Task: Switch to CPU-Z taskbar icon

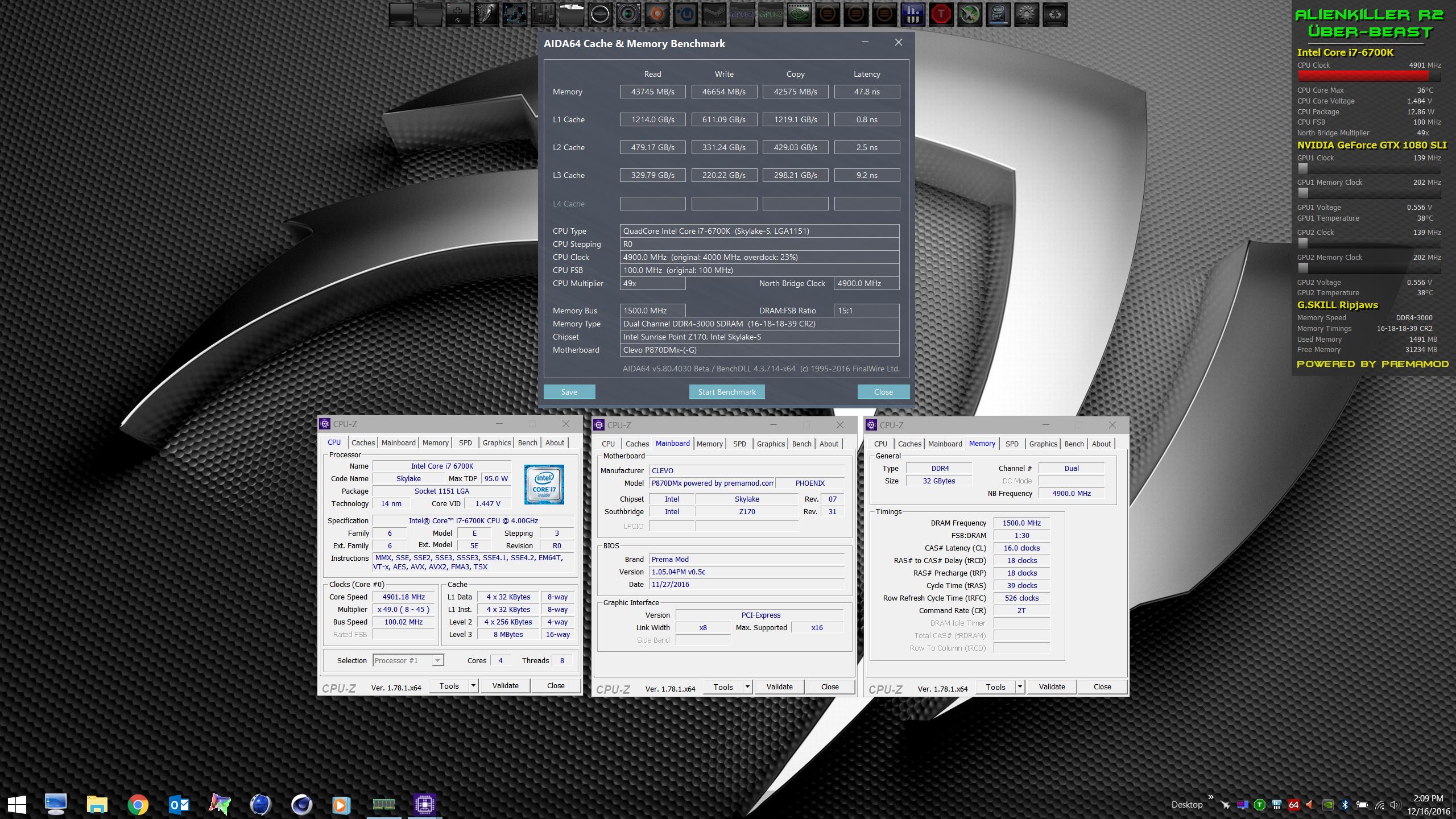Action: point(424,804)
